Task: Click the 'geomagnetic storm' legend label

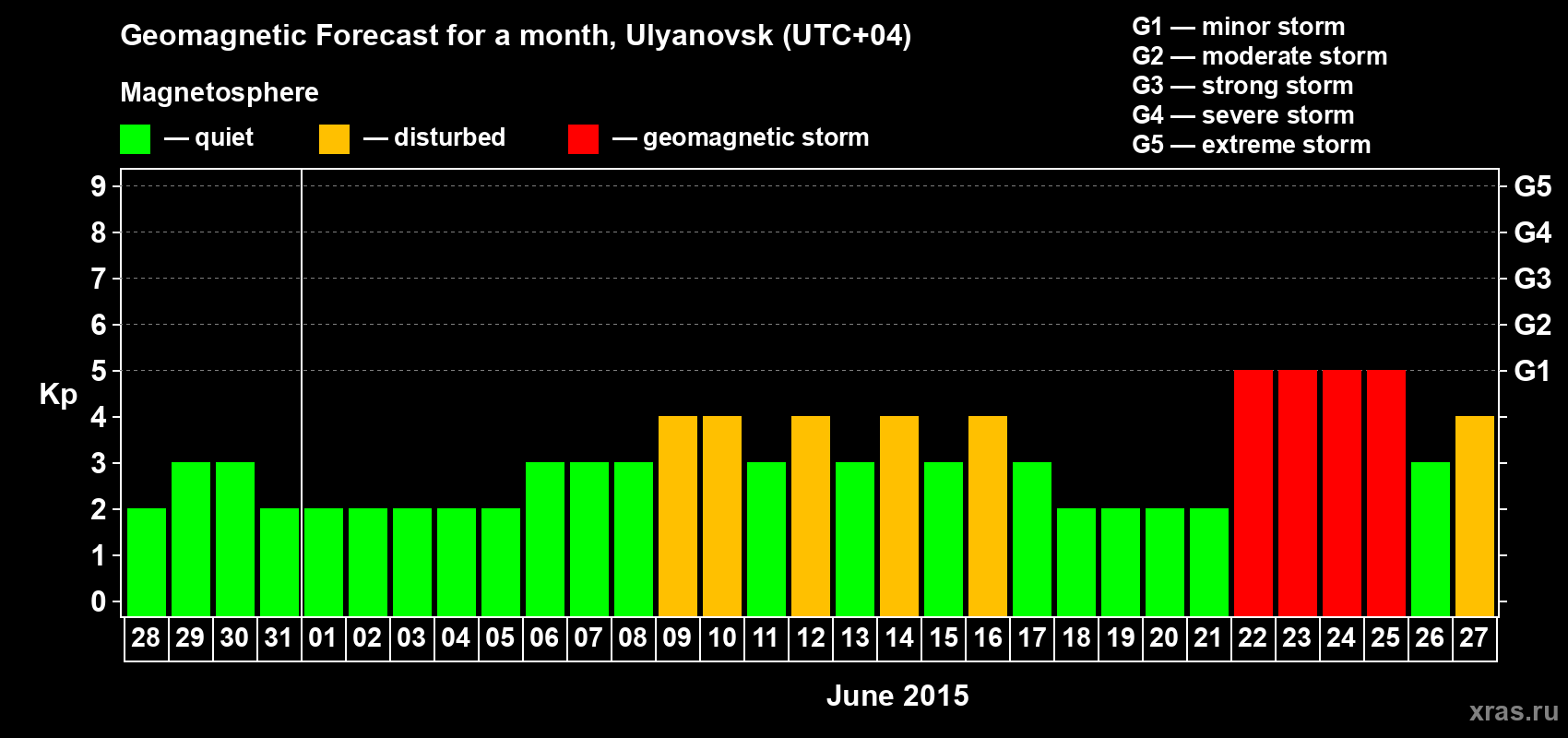Action: click(755, 137)
